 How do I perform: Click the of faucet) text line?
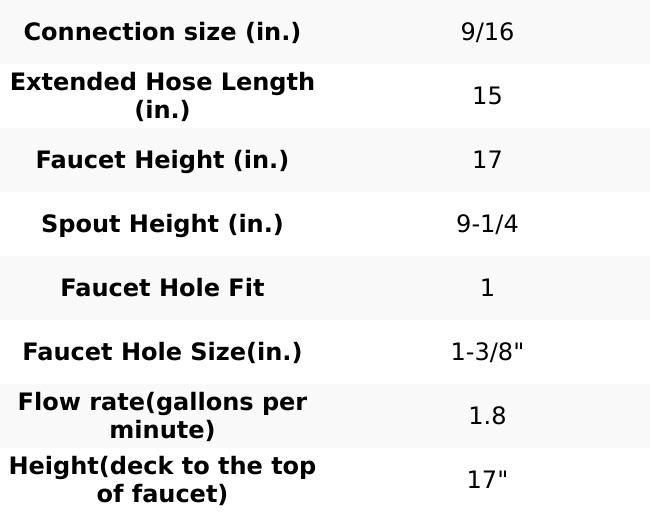(x=162, y=494)
